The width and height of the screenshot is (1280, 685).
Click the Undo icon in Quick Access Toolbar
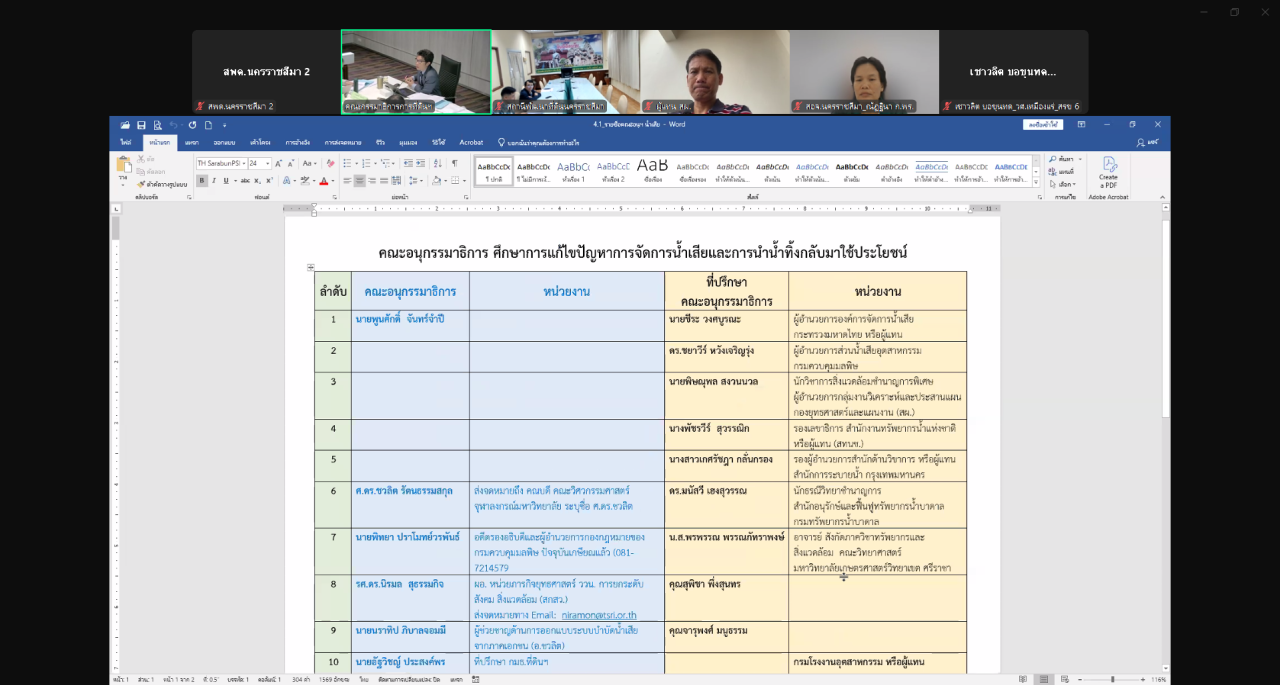pyautogui.click(x=174, y=125)
